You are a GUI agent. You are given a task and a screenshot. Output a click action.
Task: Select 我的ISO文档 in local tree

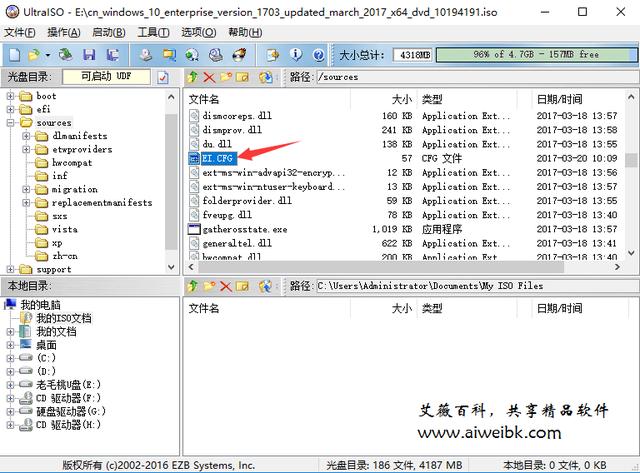click(64, 318)
